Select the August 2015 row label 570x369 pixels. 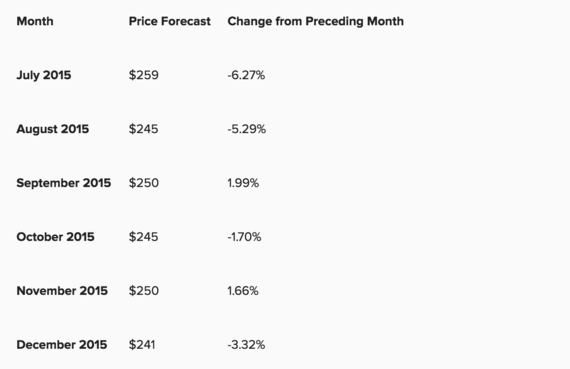coord(53,129)
